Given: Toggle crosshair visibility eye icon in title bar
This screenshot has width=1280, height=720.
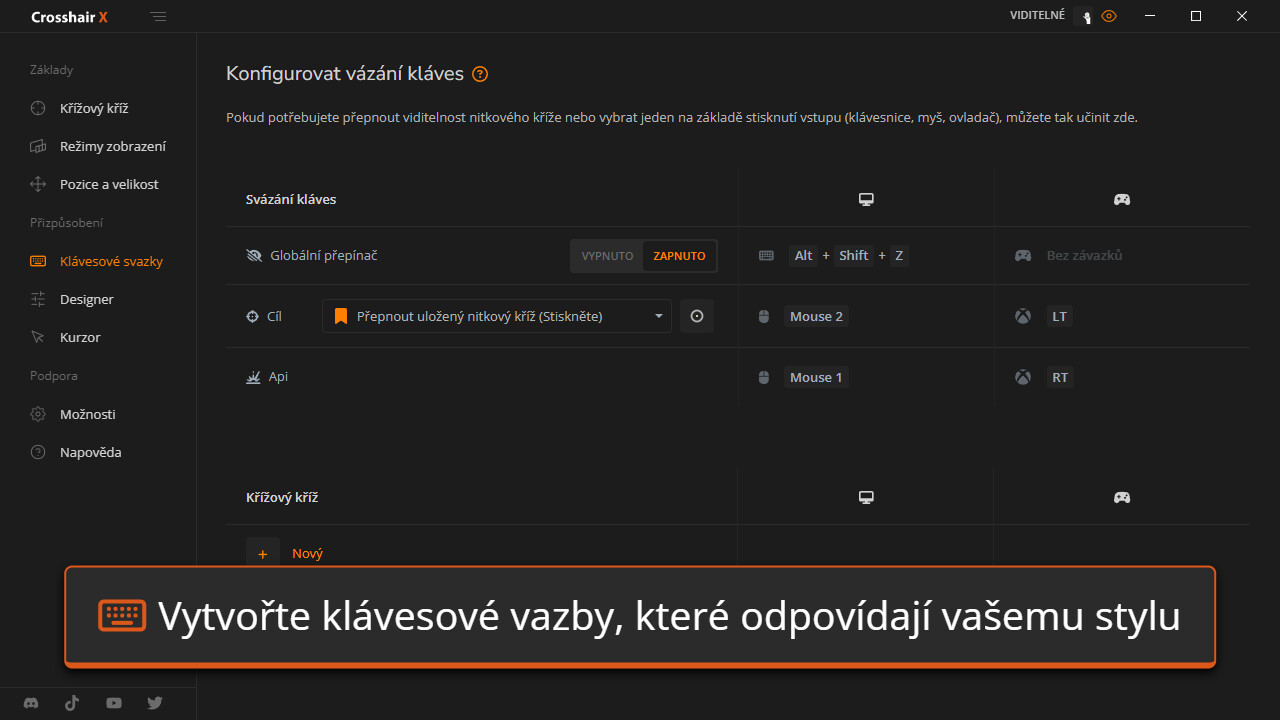Looking at the screenshot, I should tap(1108, 16).
